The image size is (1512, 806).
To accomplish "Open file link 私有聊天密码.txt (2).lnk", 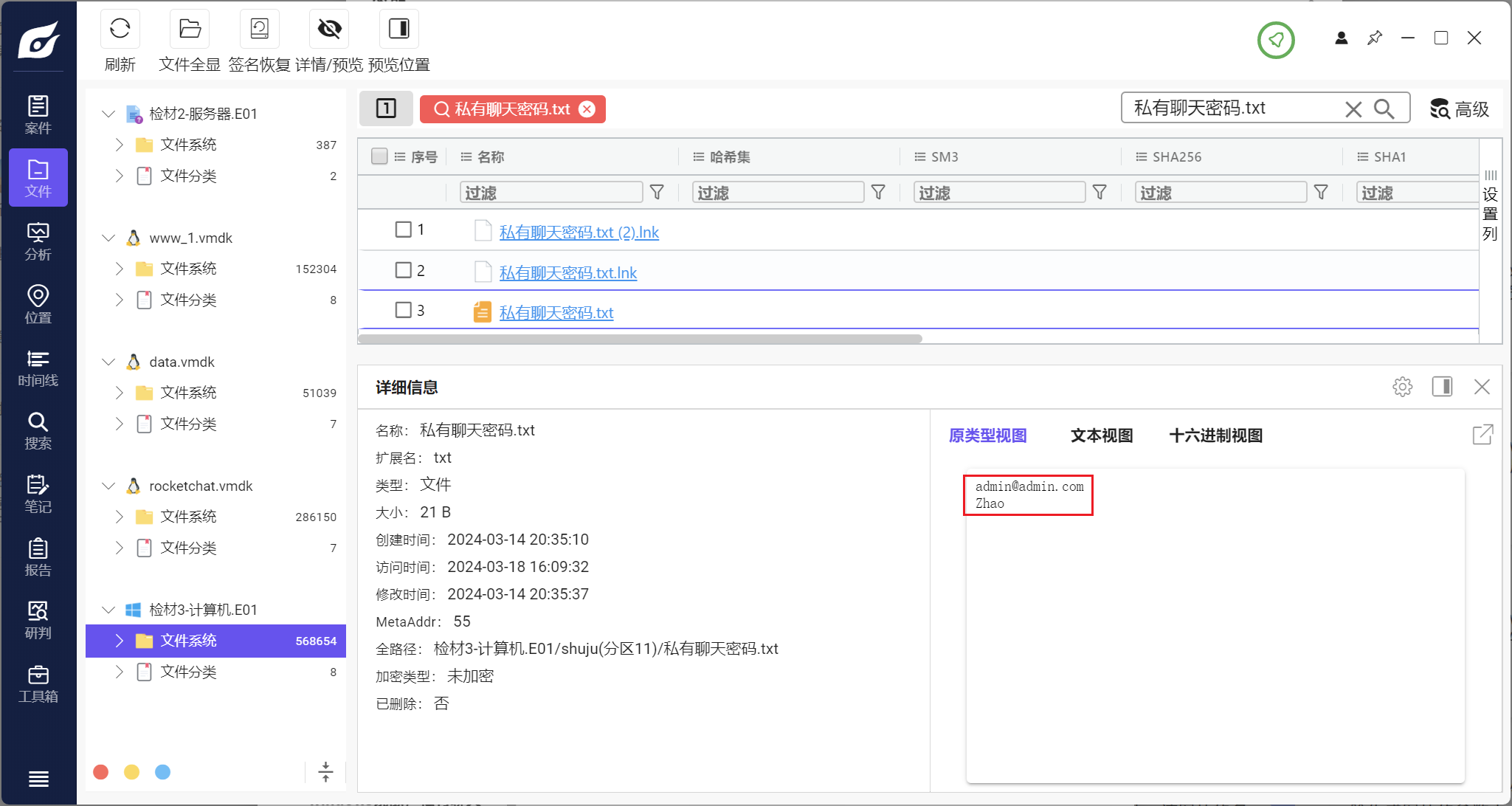I will pyautogui.click(x=579, y=232).
